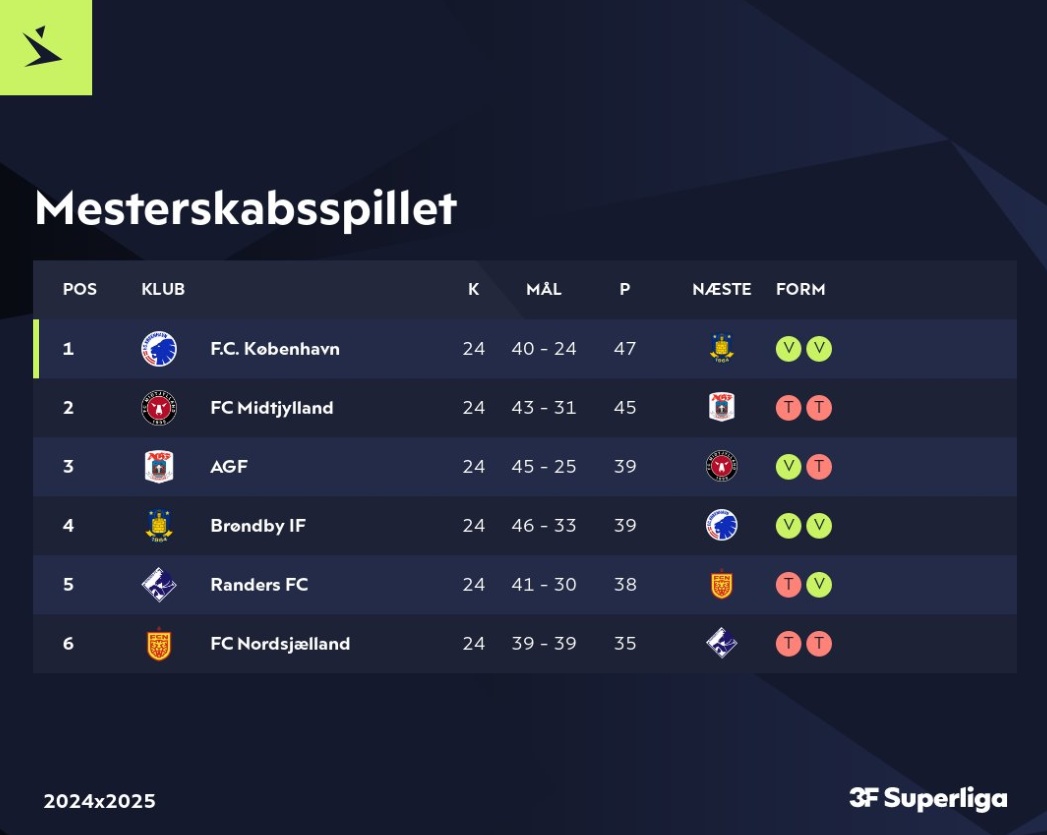Click the FC Nordsjælland club crest in row 6

point(159,644)
